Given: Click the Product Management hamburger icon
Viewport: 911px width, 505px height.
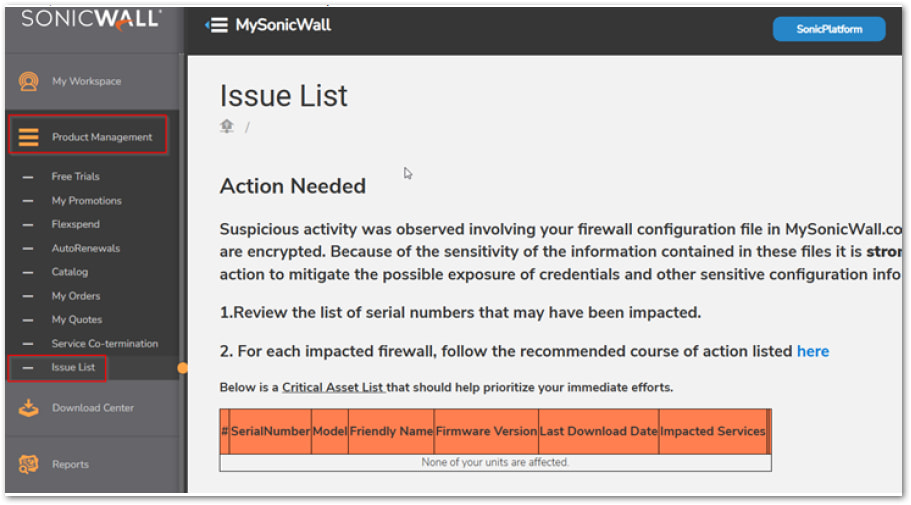Looking at the screenshot, I should (28, 137).
